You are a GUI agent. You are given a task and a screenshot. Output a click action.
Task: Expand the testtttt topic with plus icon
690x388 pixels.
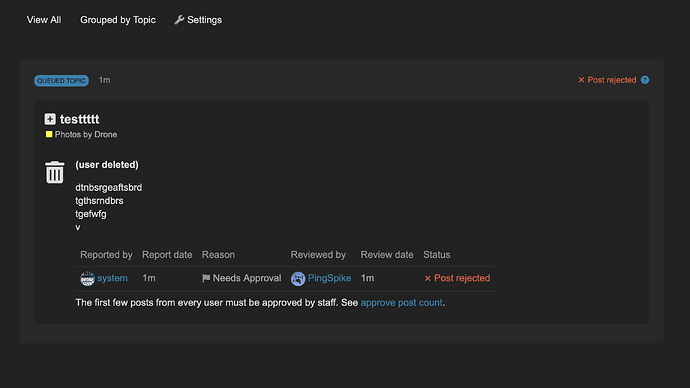click(50, 119)
